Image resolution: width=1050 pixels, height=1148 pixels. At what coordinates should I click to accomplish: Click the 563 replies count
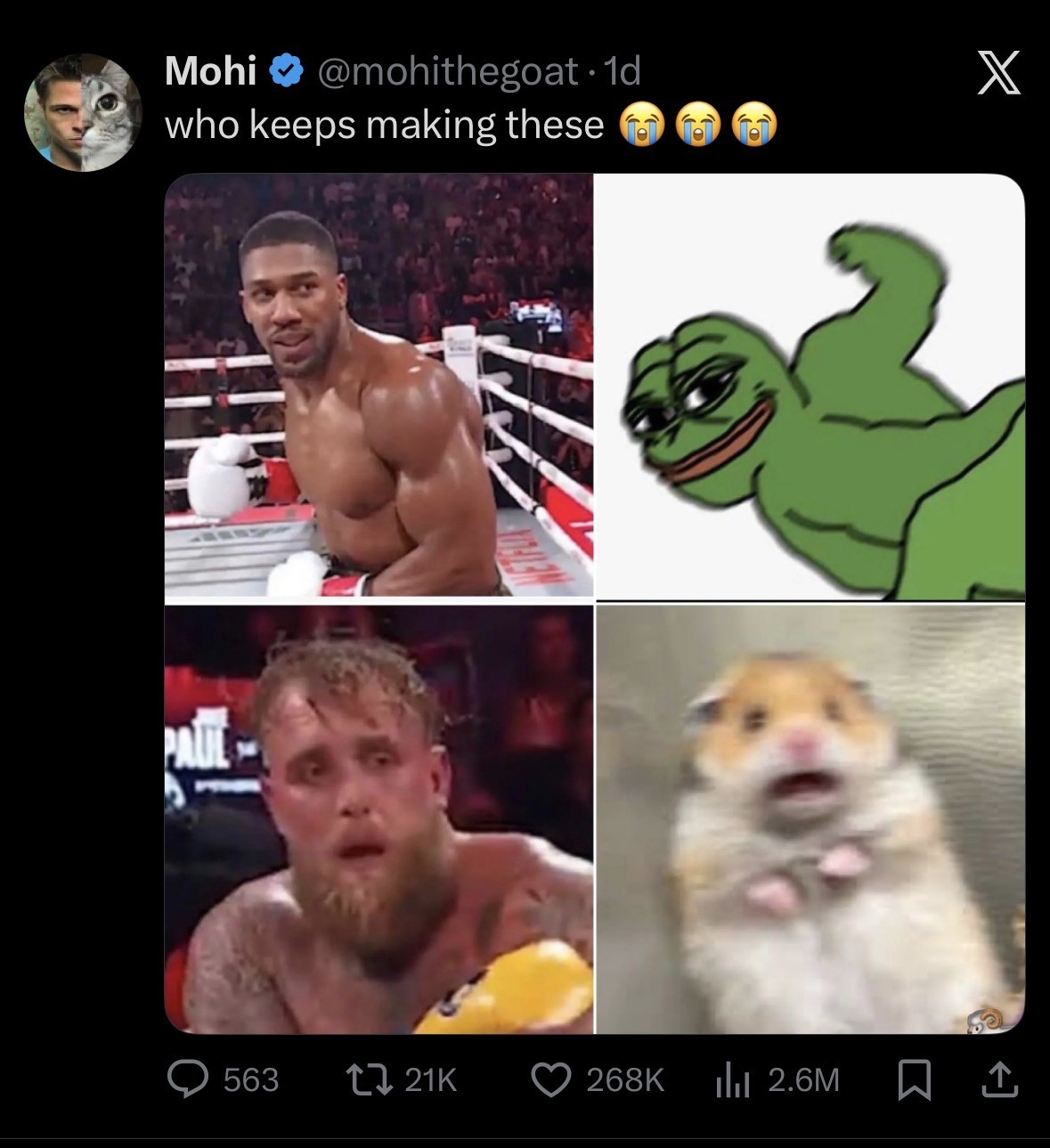click(x=251, y=1080)
